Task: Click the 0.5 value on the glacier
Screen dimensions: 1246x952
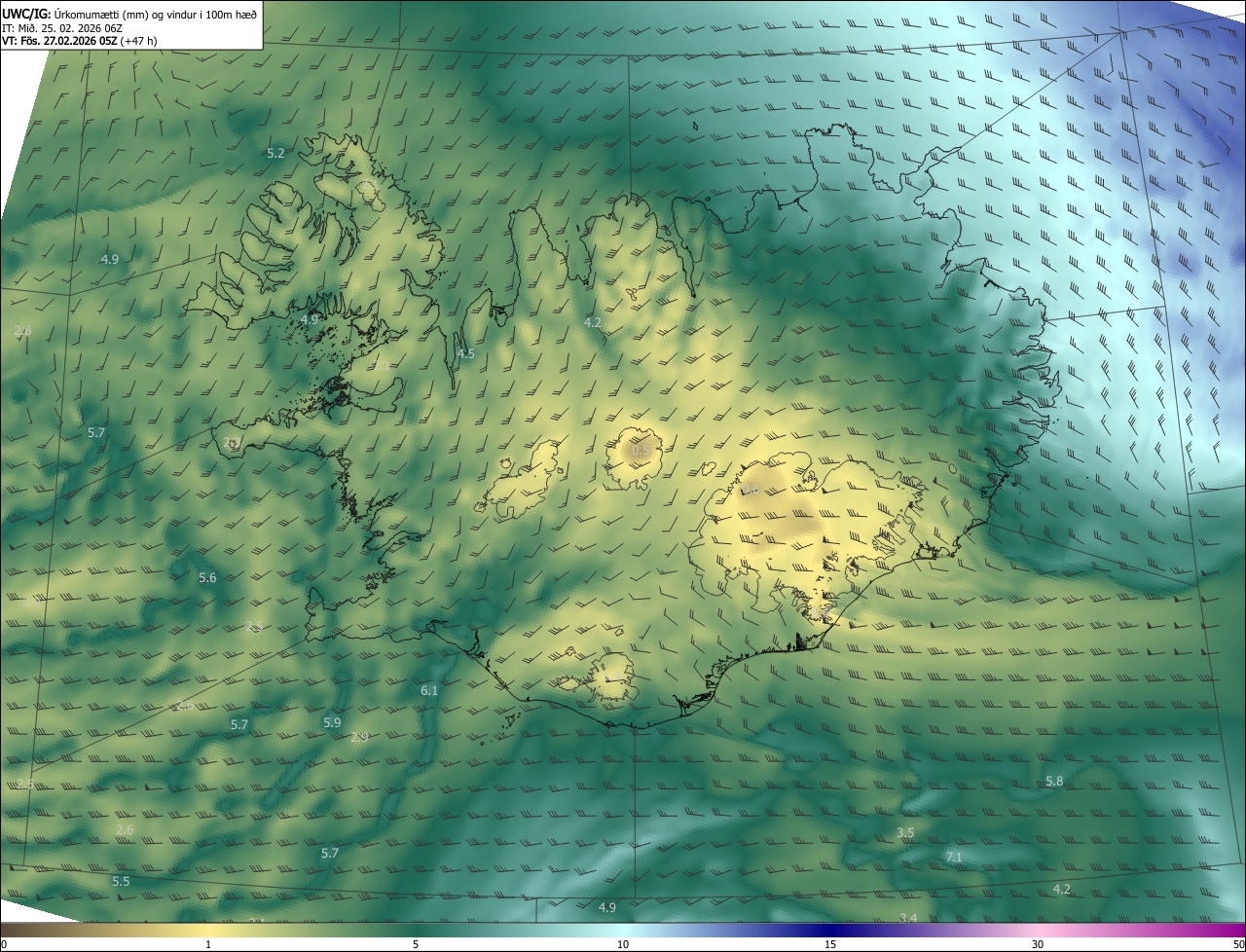Action: pos(641,450)
